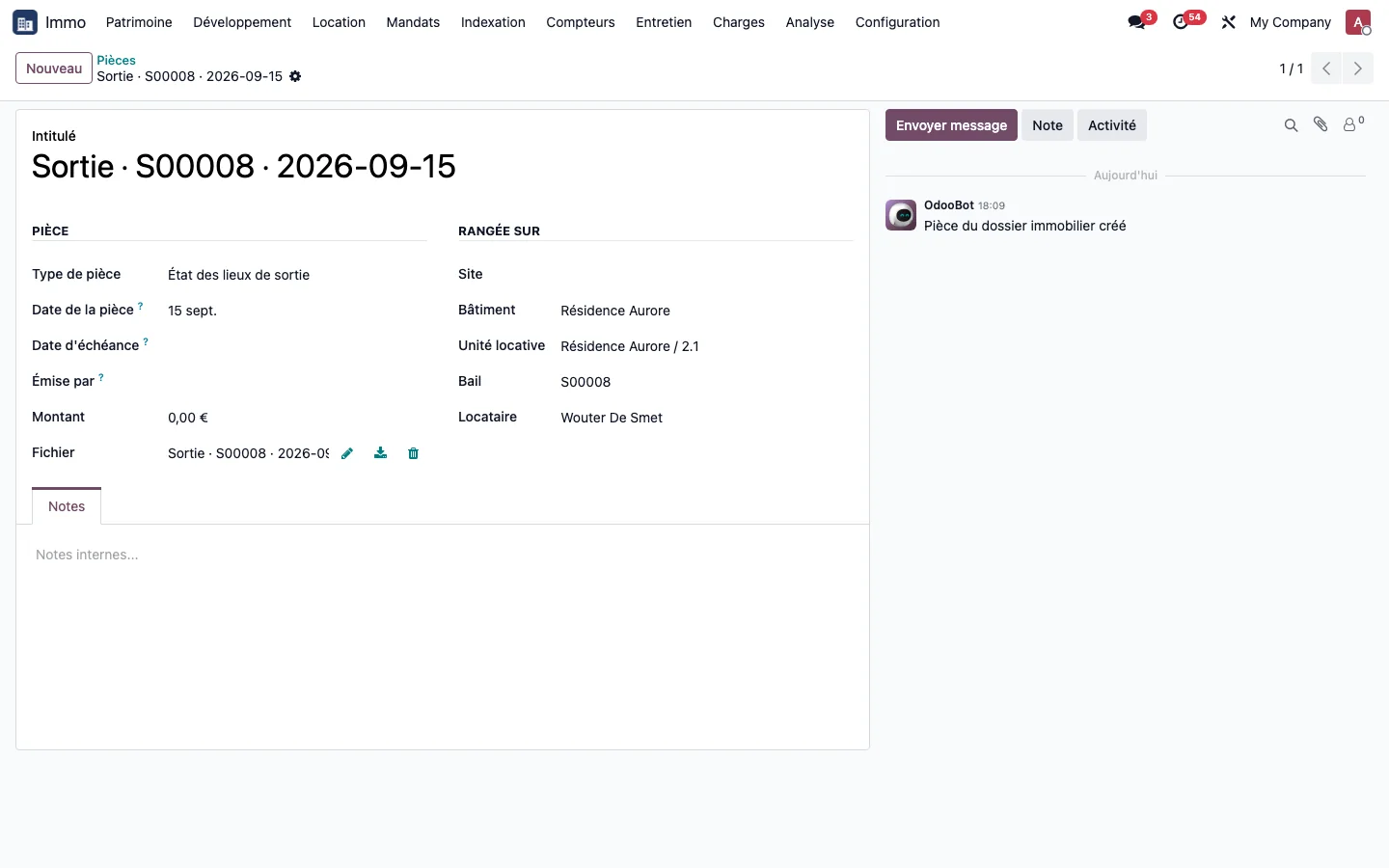Download the attached Fichier file
Screen dimensions: 1389x868
tap(381, 453)
